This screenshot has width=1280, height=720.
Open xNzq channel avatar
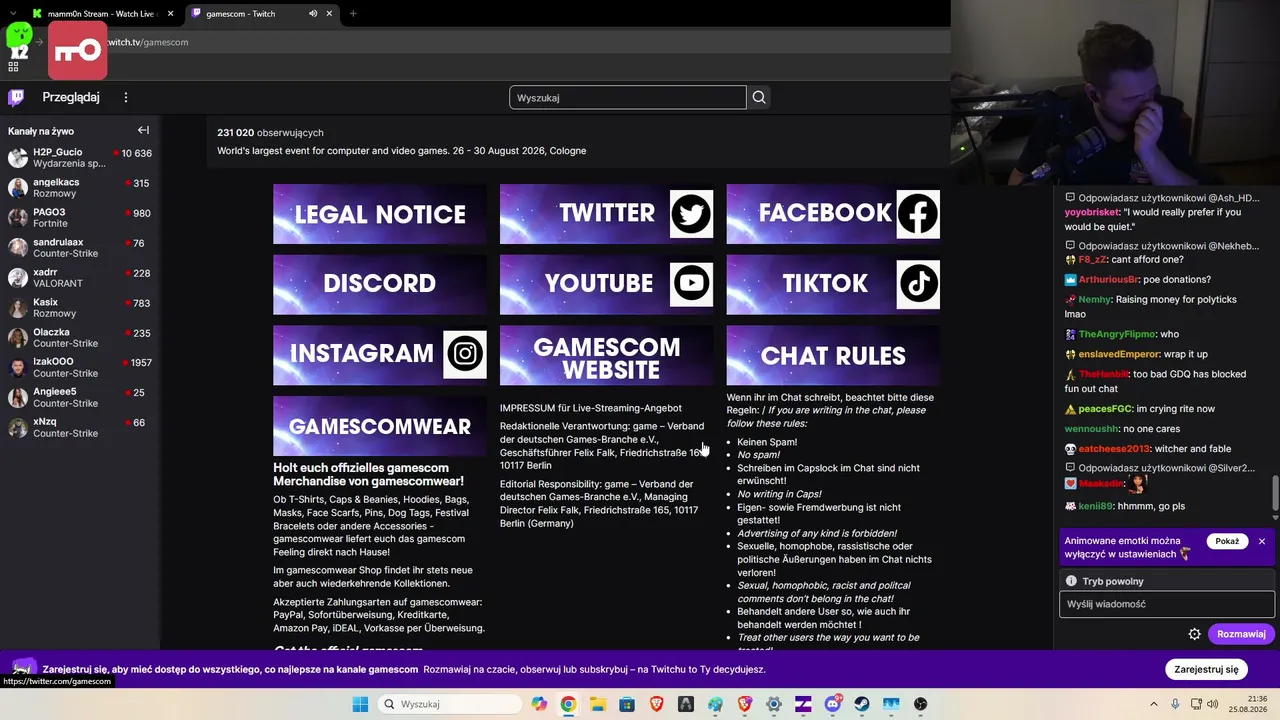coord(18,428)
